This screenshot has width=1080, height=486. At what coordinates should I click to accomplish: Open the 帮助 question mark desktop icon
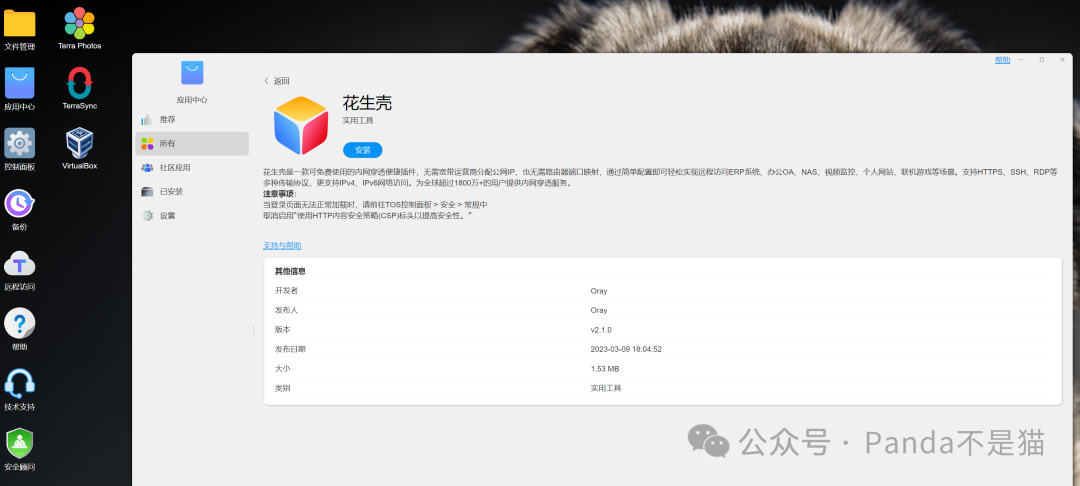pos(19,323)
